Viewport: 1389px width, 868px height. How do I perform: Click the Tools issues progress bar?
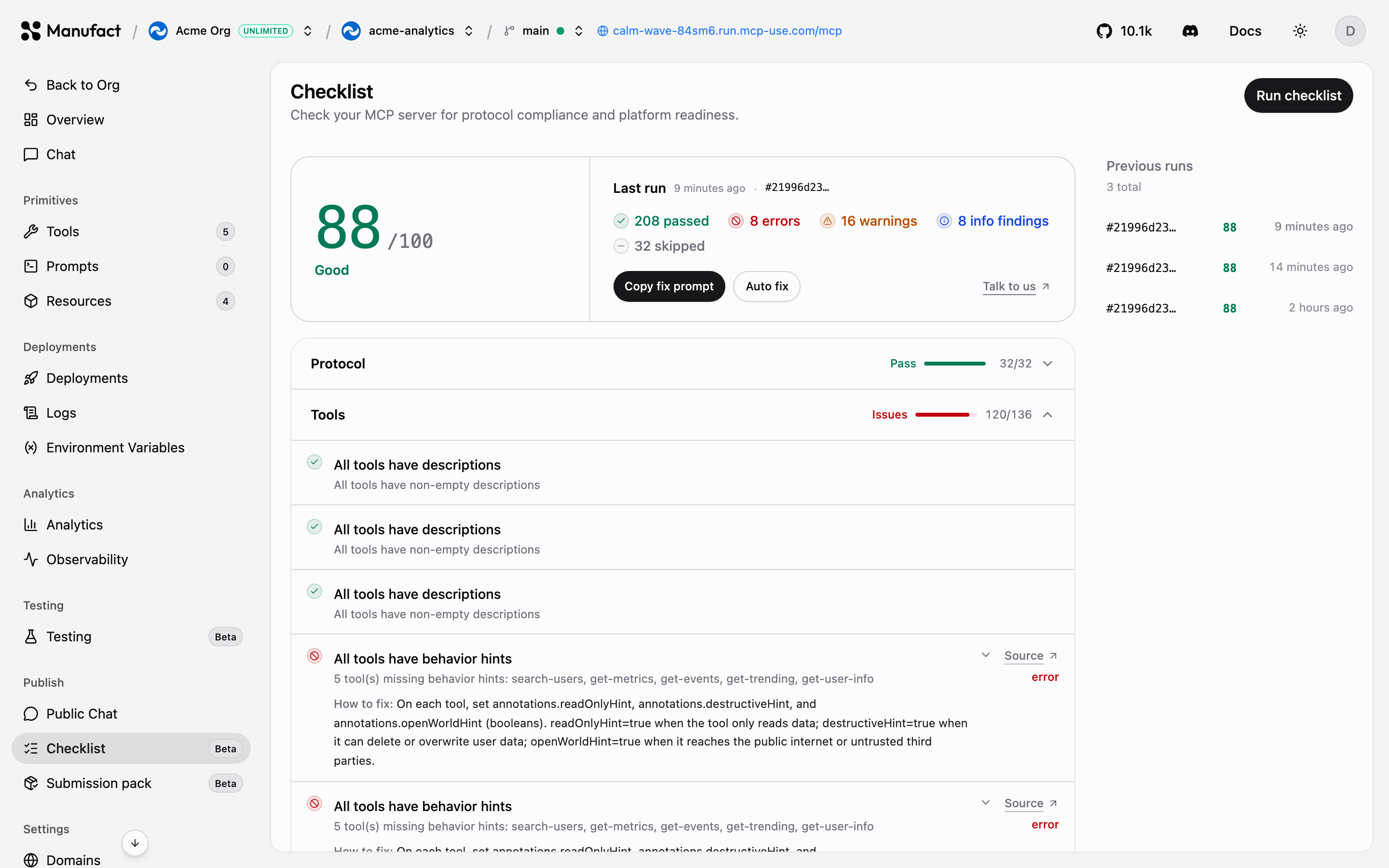pyautogui.click(x=945, y=415)
